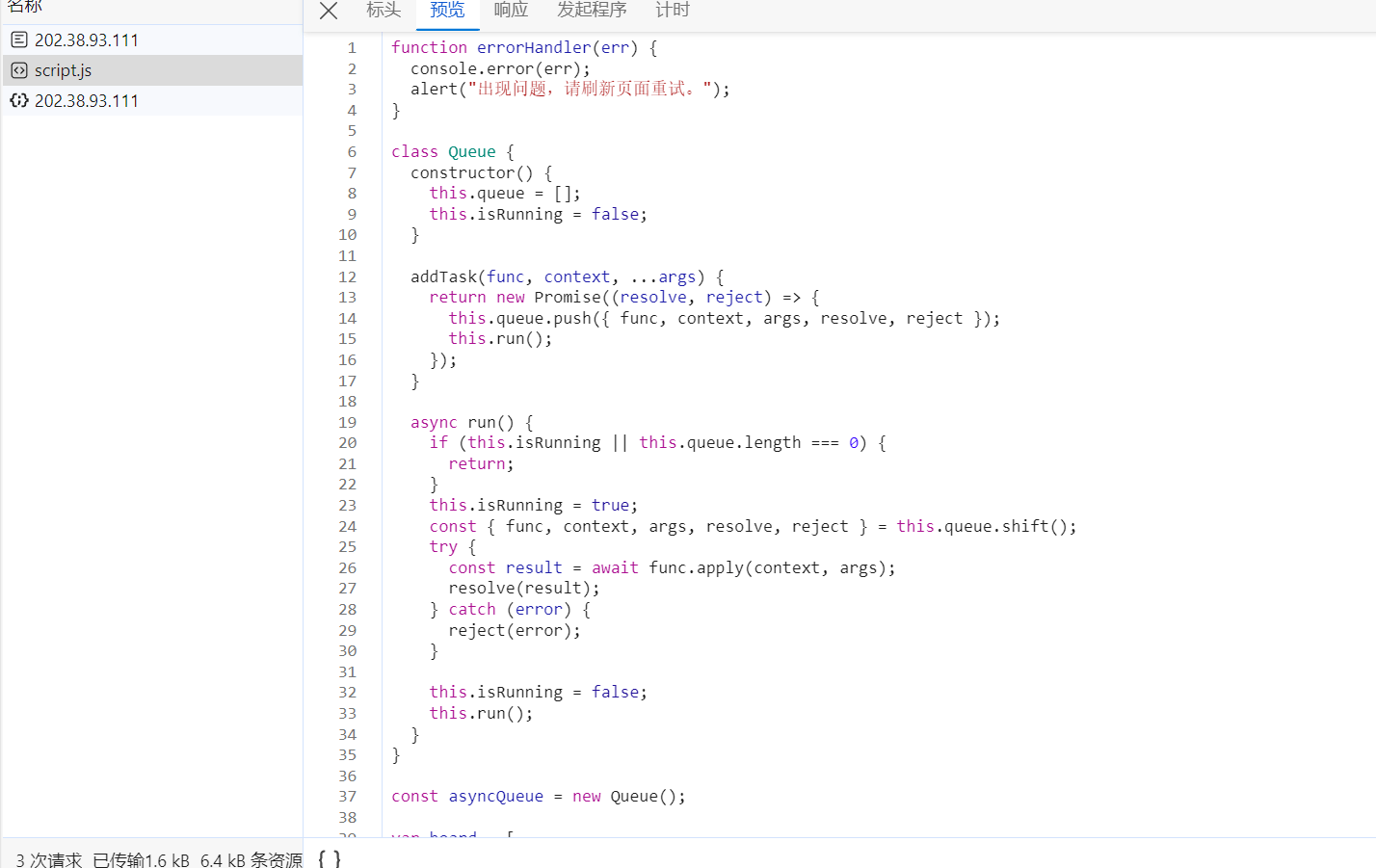The image size is (1376, 868).
Task: Click the addTask method definition
Action: point(567,276)
